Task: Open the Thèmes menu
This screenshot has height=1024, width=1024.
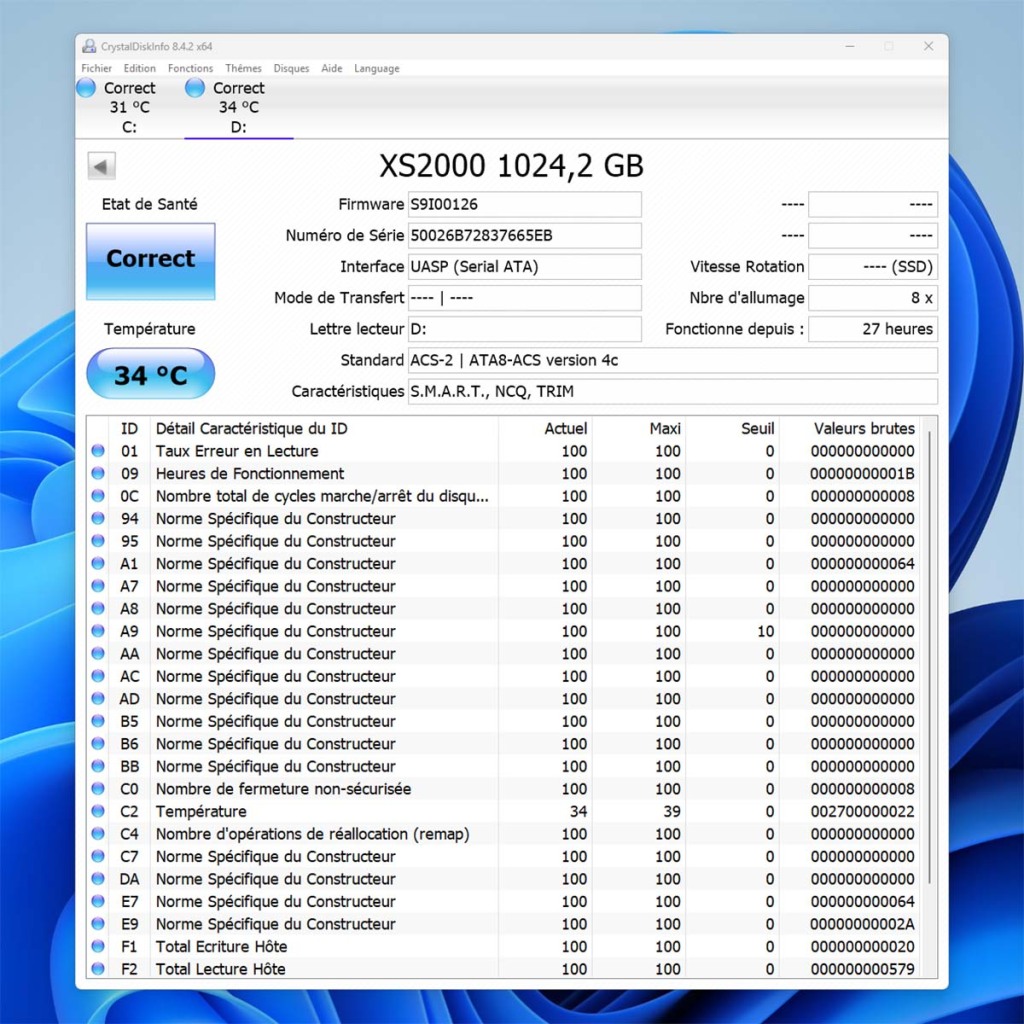Action: coord(243,68)
